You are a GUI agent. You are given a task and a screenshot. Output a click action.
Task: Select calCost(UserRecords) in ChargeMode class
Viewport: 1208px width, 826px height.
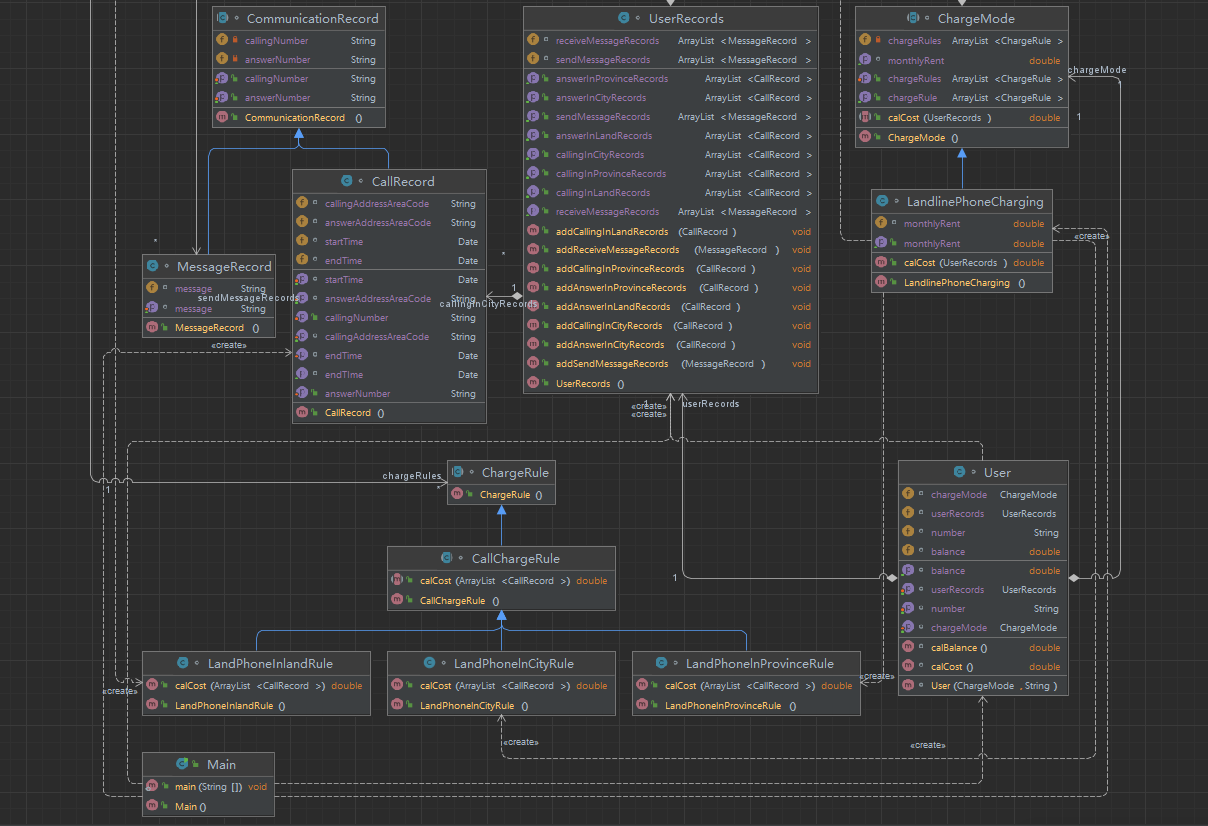962,118
